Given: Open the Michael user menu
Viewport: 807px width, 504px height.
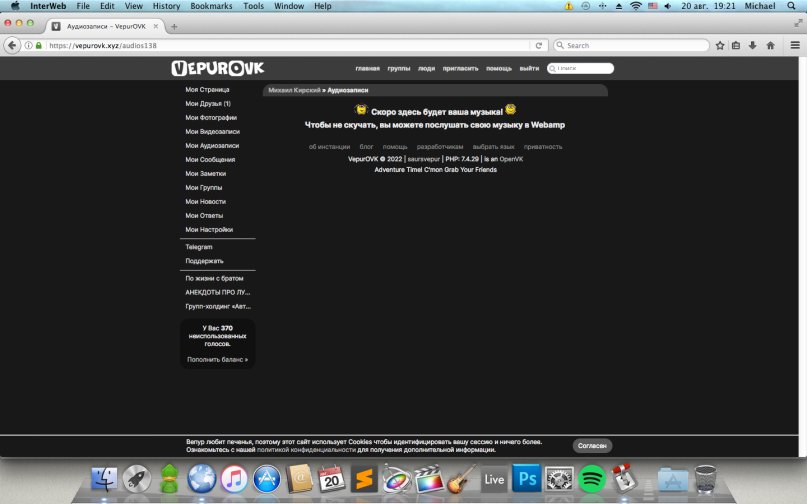Looking at the screenshot, I should (x=760, y=6).
